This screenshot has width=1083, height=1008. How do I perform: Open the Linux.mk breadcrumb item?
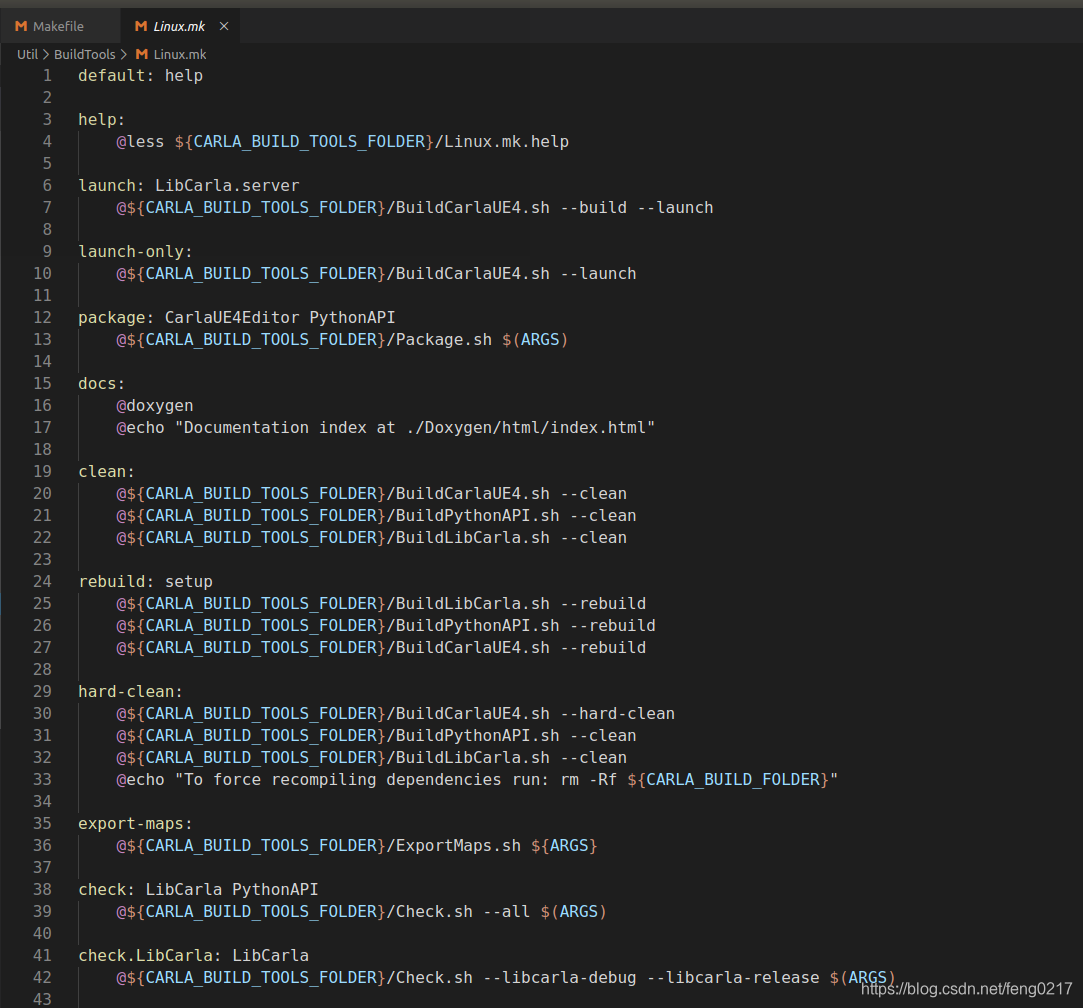pyautogui.click(x=180, y=54)
